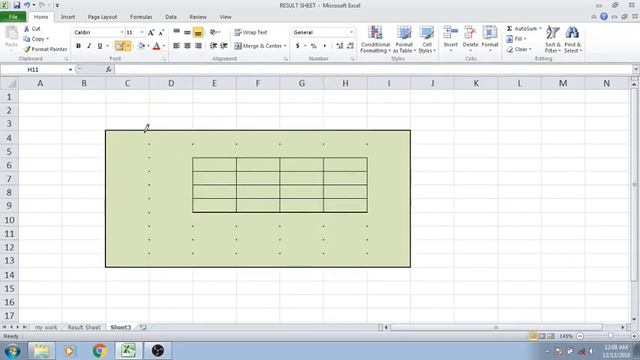This screenshot has width=640, height=360.
Task: Click the insert function fx icon
Action: [x=109, y=69]
